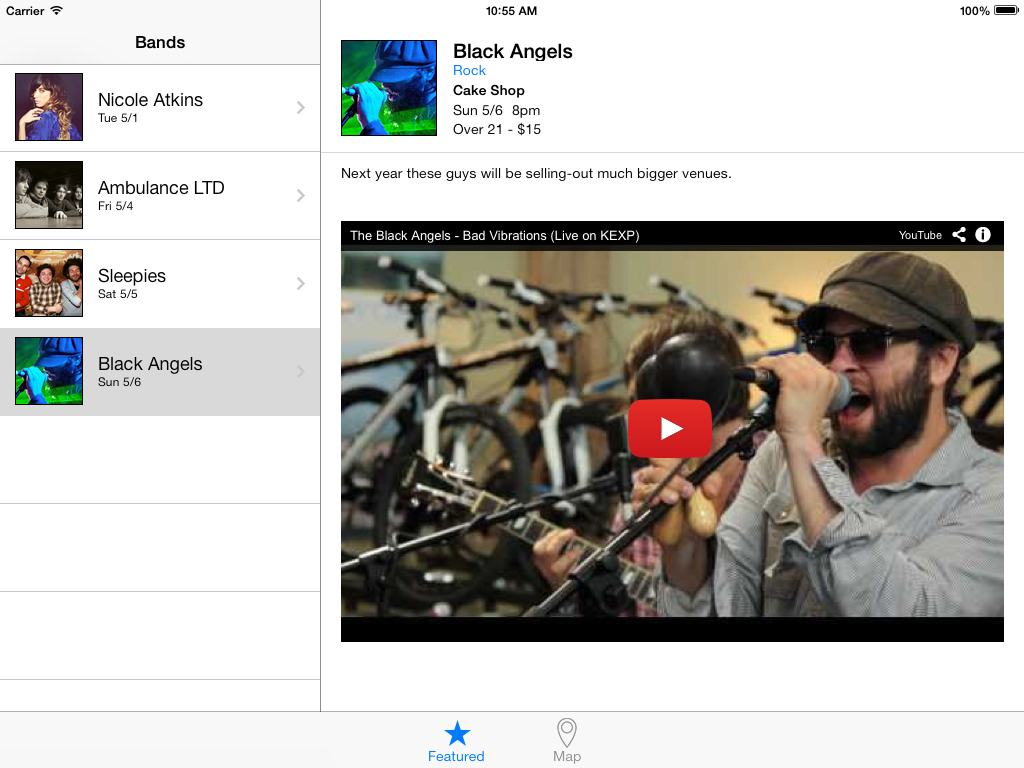
Task: Tap the 10:55 AM clock
Action: 511,11
